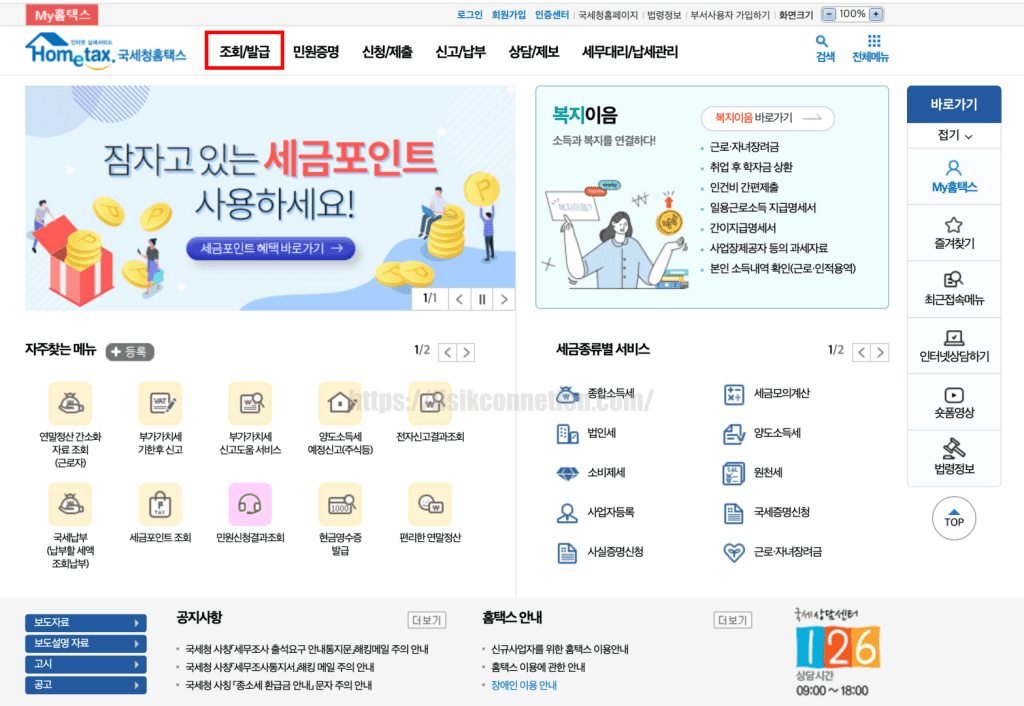1024x706 pixels.
Task: Click 현금영수증 발급 icon
Action: coord(340,504)
